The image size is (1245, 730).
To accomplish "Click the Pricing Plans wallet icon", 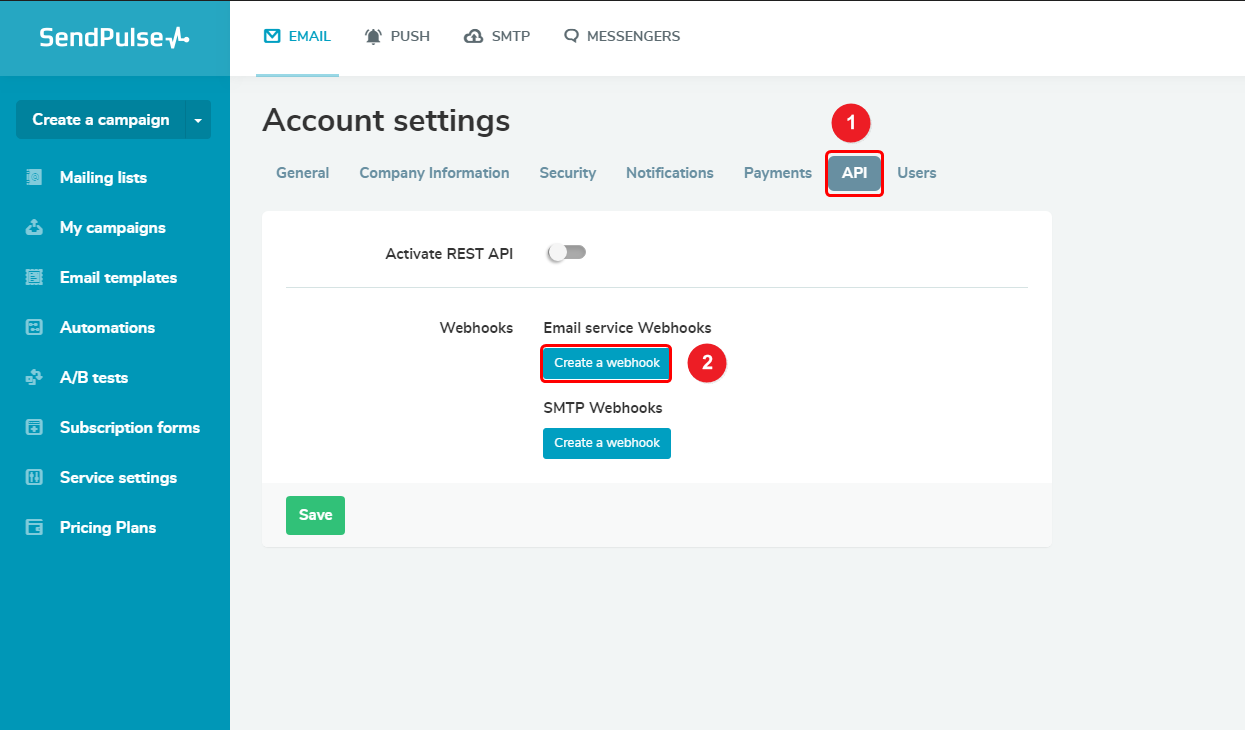I will (34, 528).
